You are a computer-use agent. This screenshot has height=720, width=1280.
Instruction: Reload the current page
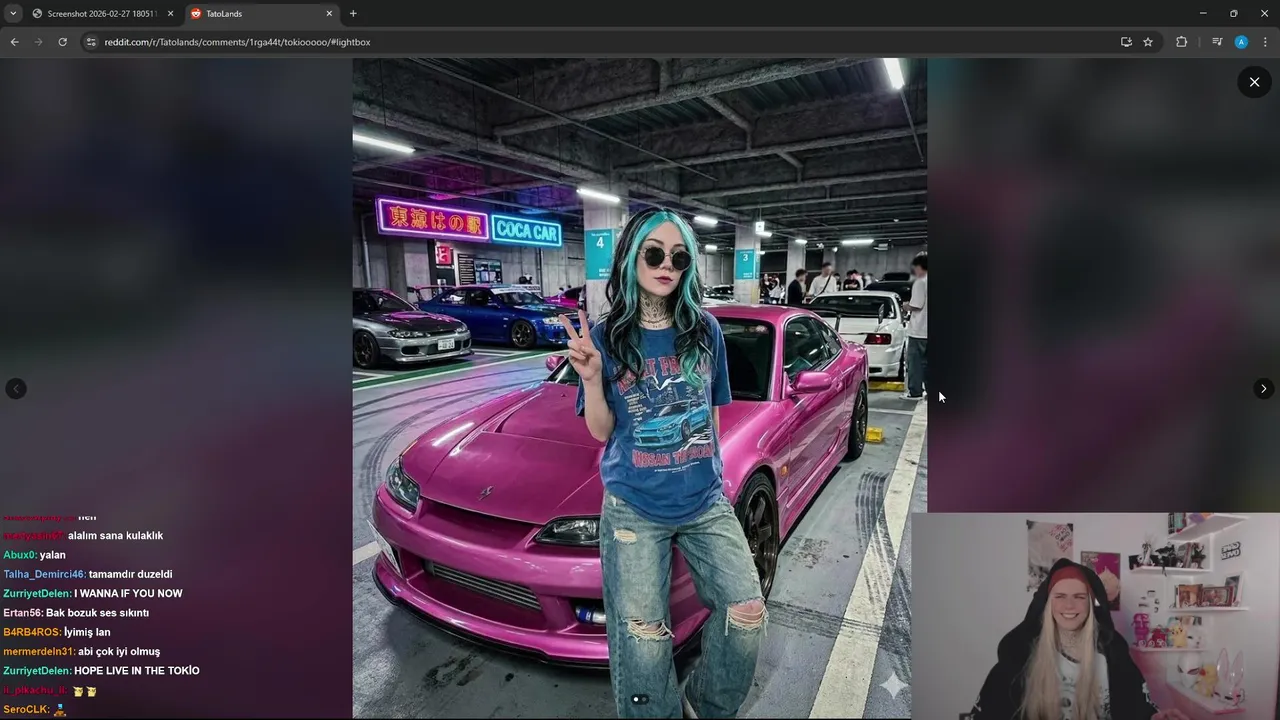click(x=62, y=42)
